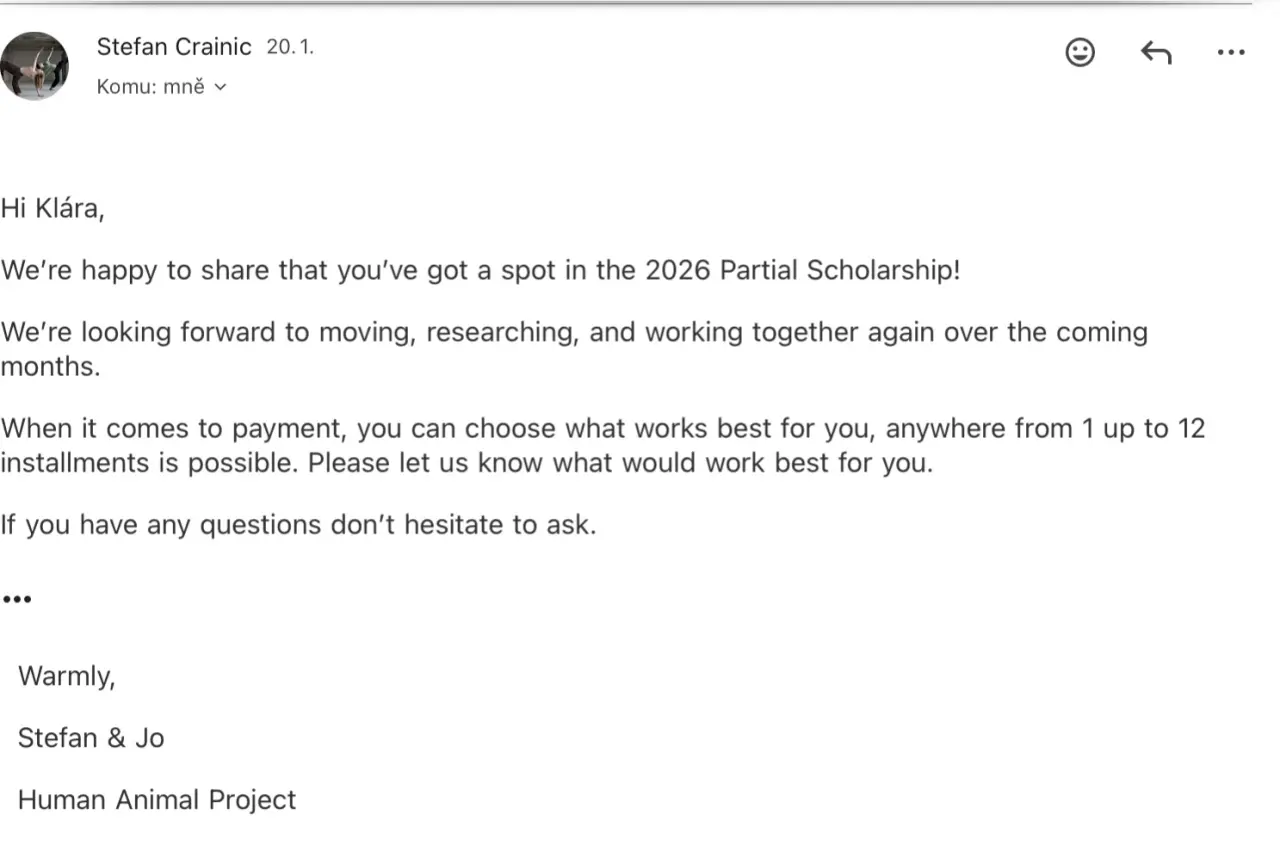Click the Warmly sign-off text
The height and width of the screenshot is (845, 1280).
[x=67, y=677]
